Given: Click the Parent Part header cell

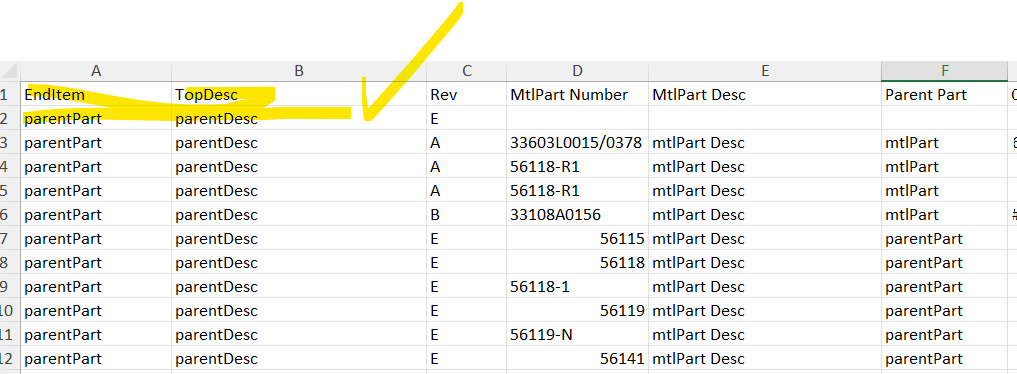Looking at the screenshot, I should click(x=944, y=95).
